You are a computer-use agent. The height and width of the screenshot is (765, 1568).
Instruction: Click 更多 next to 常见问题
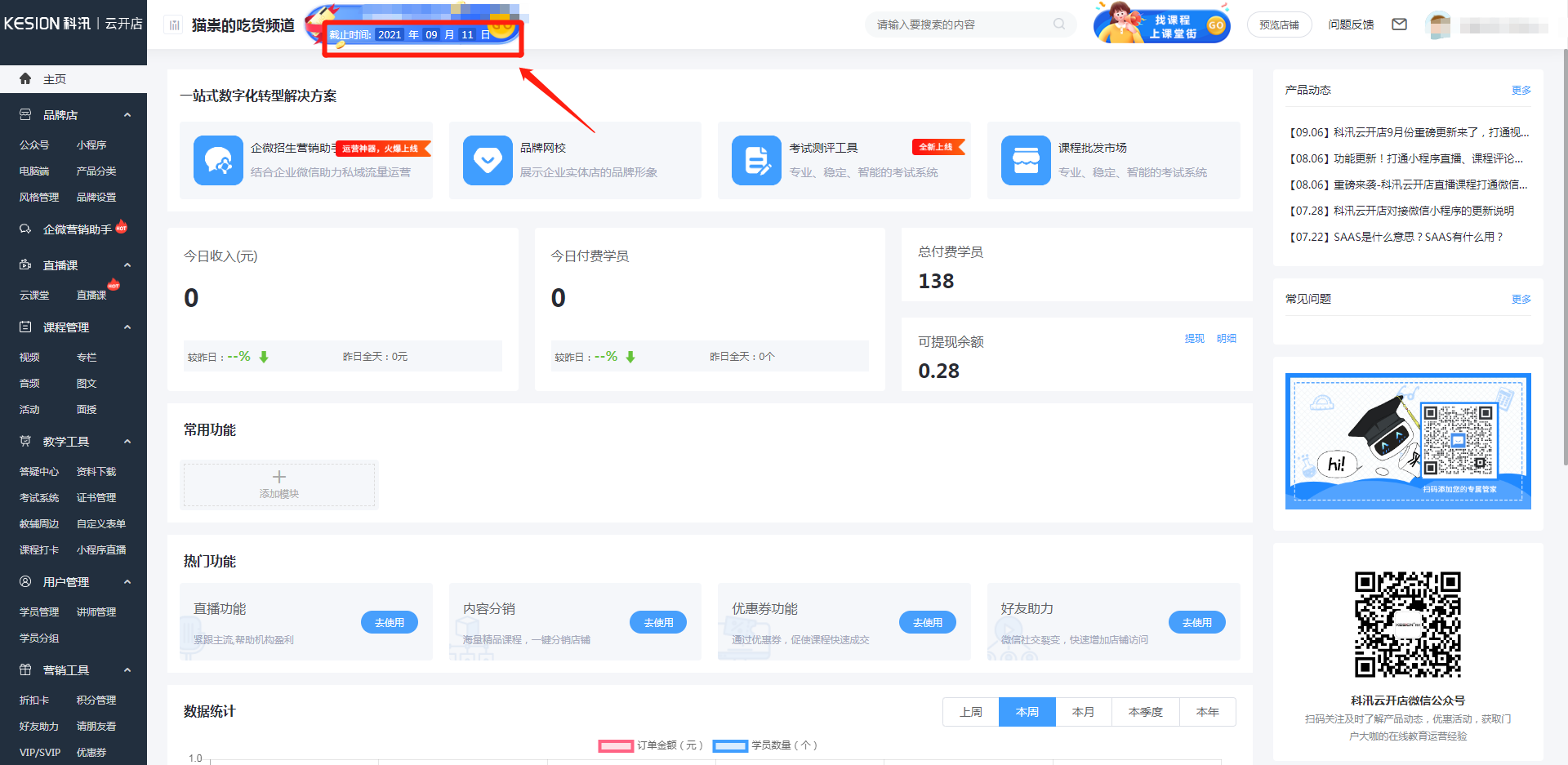(x=1521, y=299)
